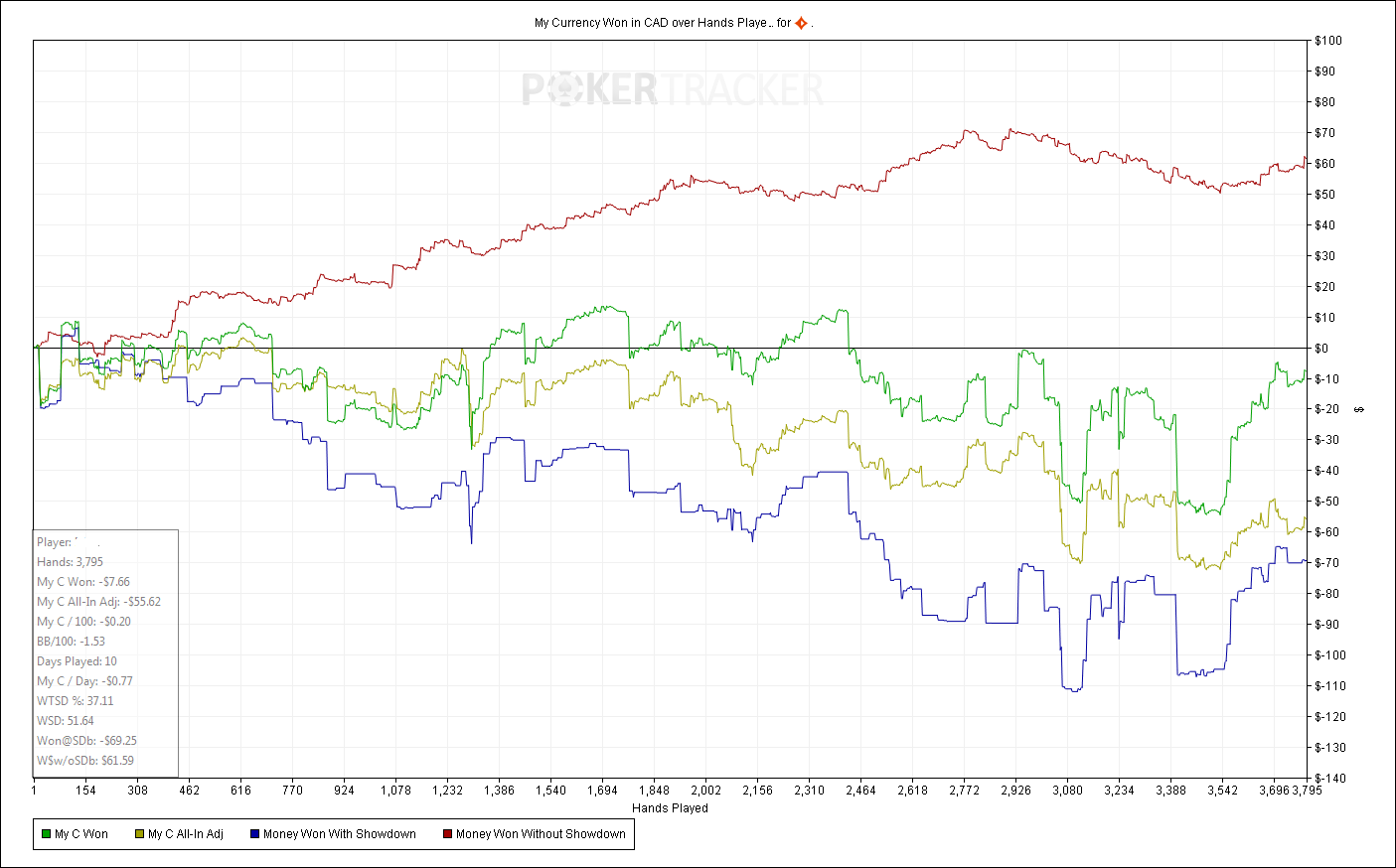The width and height of the screenshot is (1396, 868).
Task: Click the 'My C All-In Adj: -$55.62' stat
Action: [x=98, y=602]
